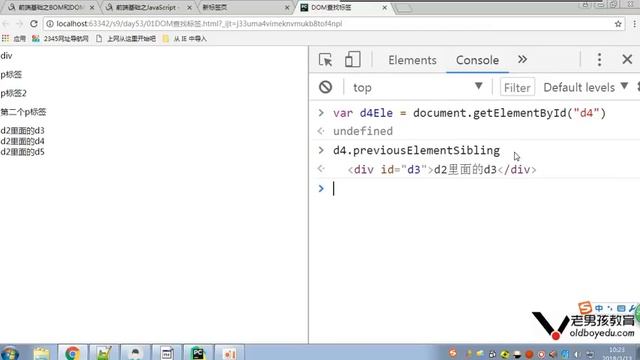This screenshot has width=640, height=360.
Task: Show more DevTools tabs via the double chevron
Action: [x=522, y=60]
